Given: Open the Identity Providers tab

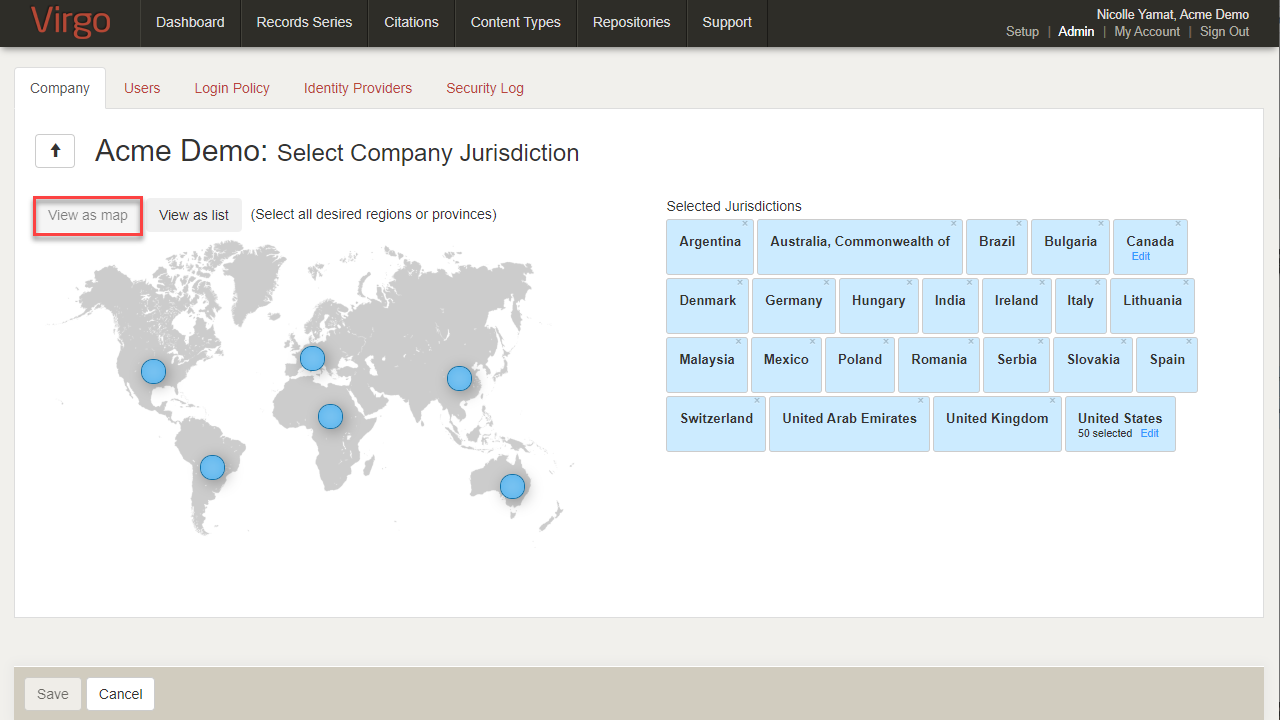Looking at the screenshot, I should 358,88.
